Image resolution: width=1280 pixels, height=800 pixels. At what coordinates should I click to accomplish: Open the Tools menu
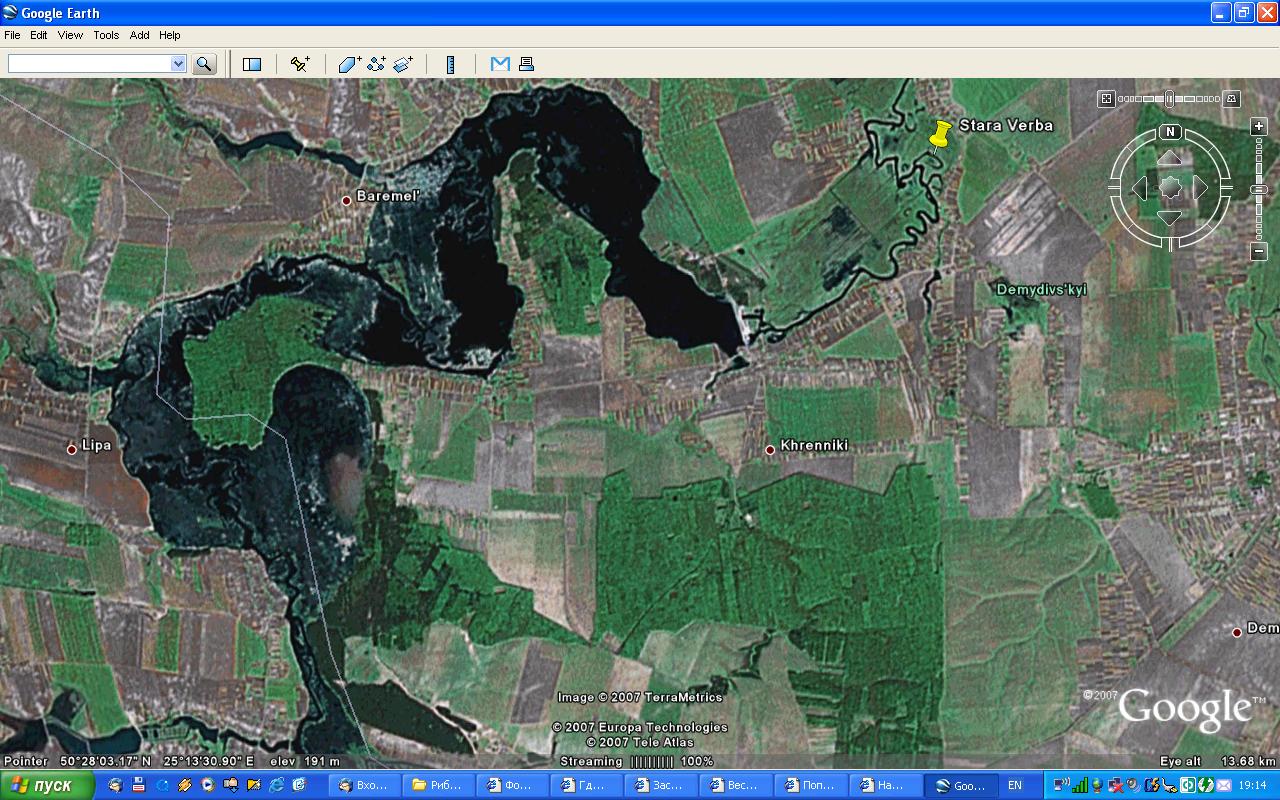[x=106, y=35]
